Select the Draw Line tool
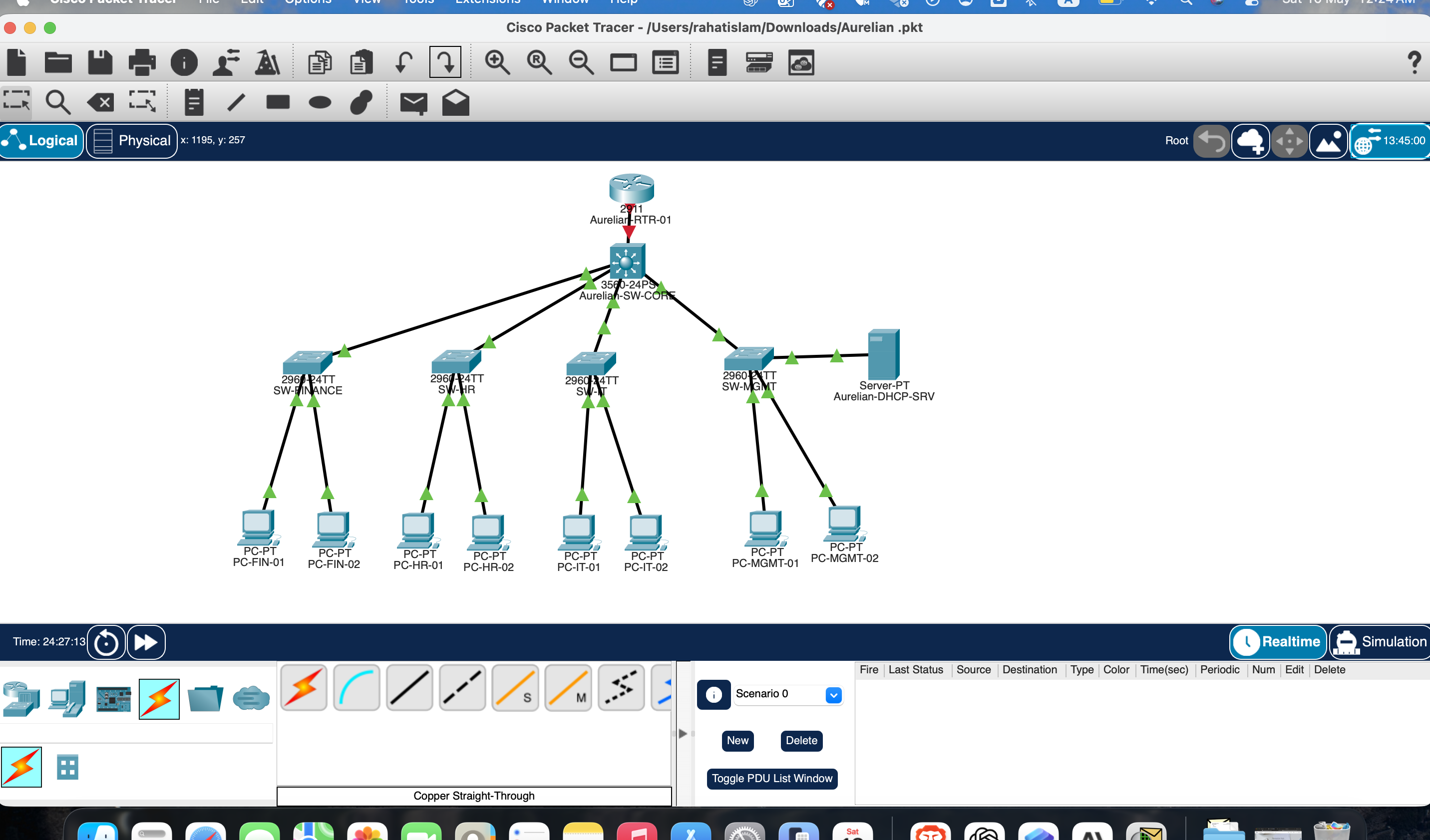Screen dimensions: 1430x840 (x=236, y=103)
